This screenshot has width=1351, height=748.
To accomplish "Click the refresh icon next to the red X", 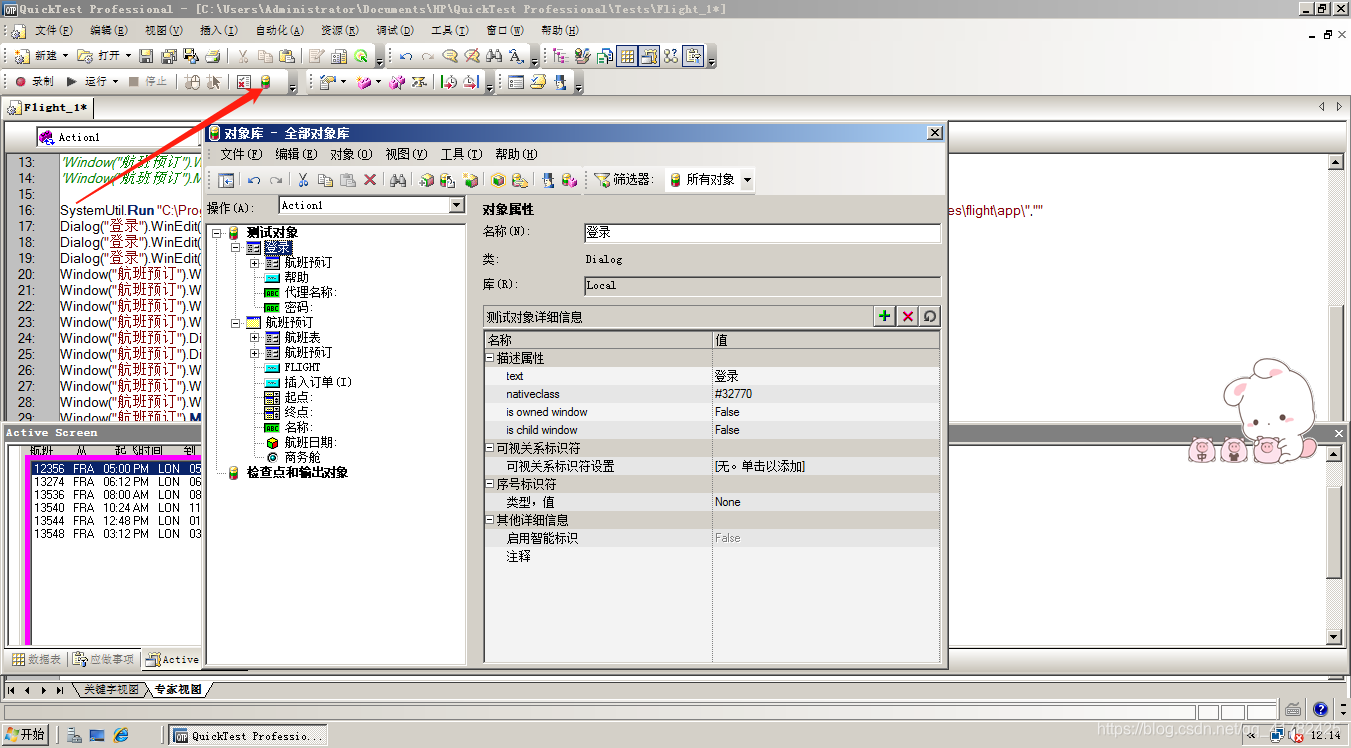I will (x=928, y=316).
